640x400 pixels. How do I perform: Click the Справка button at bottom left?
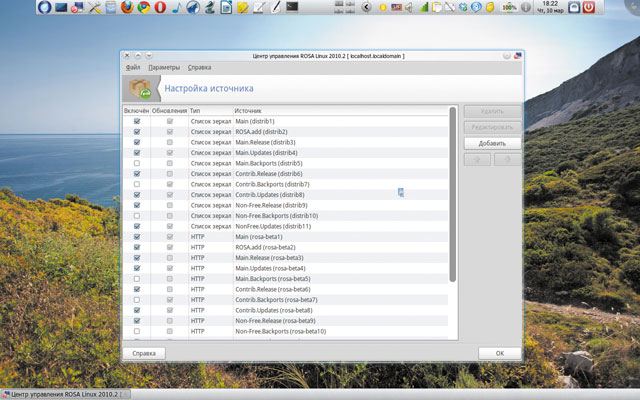coord(144,353)
